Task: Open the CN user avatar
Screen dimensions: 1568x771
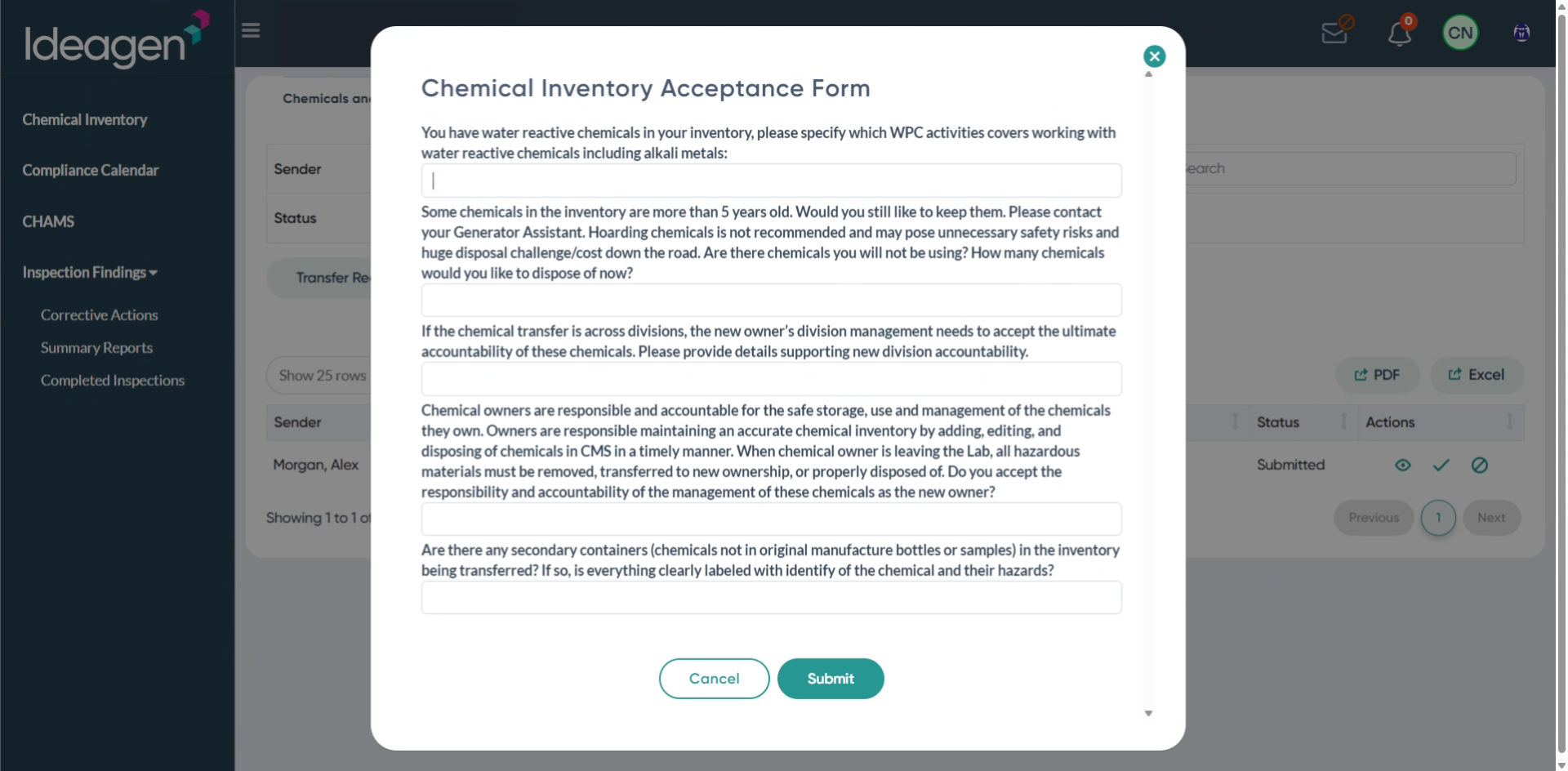Action: (1460, 33)
